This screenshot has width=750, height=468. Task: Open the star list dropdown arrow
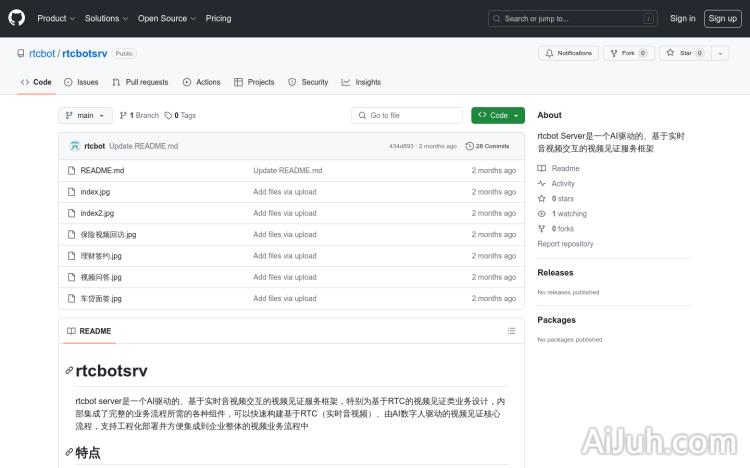[x=720, y=53]
